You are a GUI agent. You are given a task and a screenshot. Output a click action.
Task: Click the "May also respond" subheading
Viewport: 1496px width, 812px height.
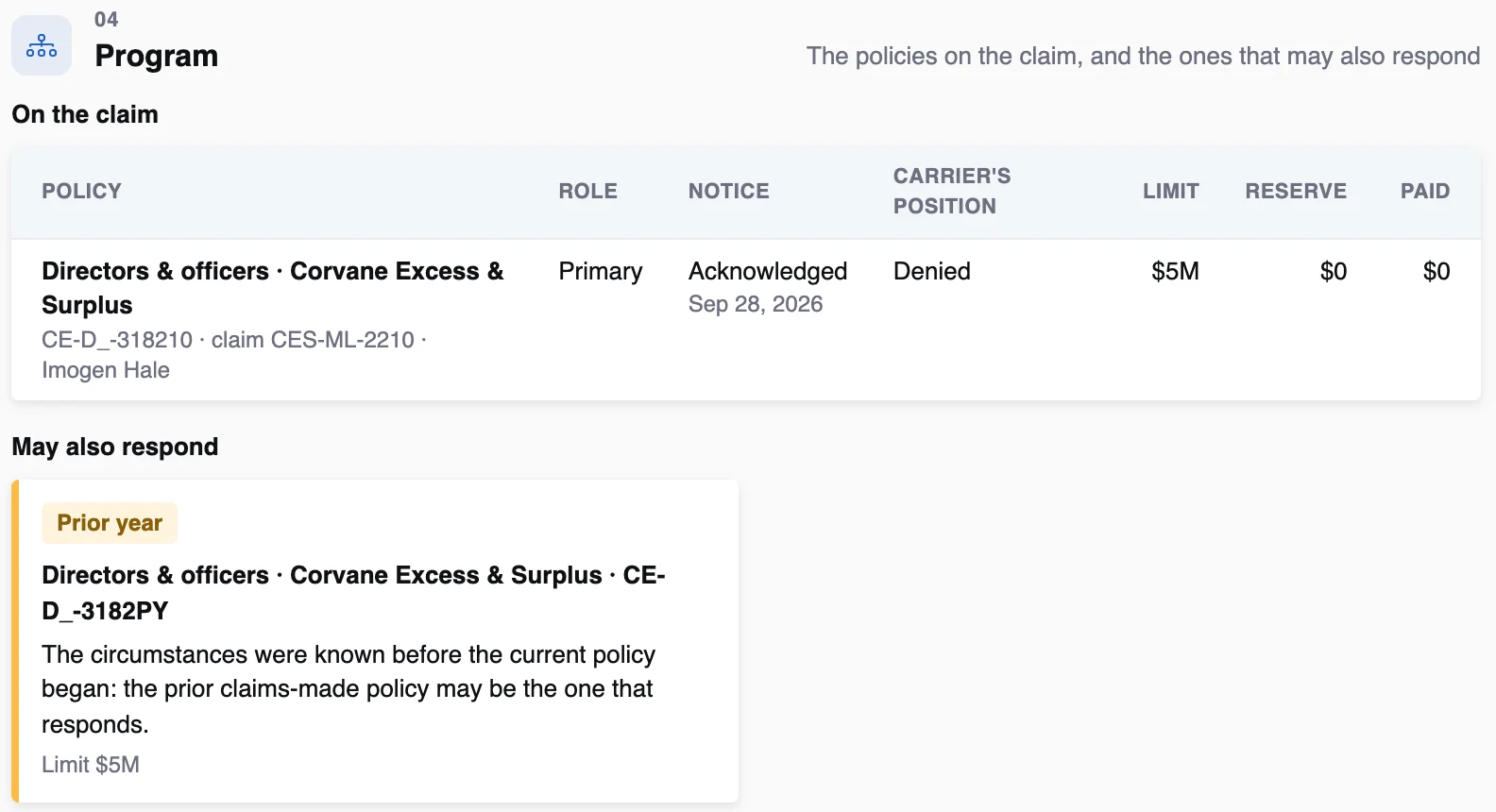click(x=115, y=447)
